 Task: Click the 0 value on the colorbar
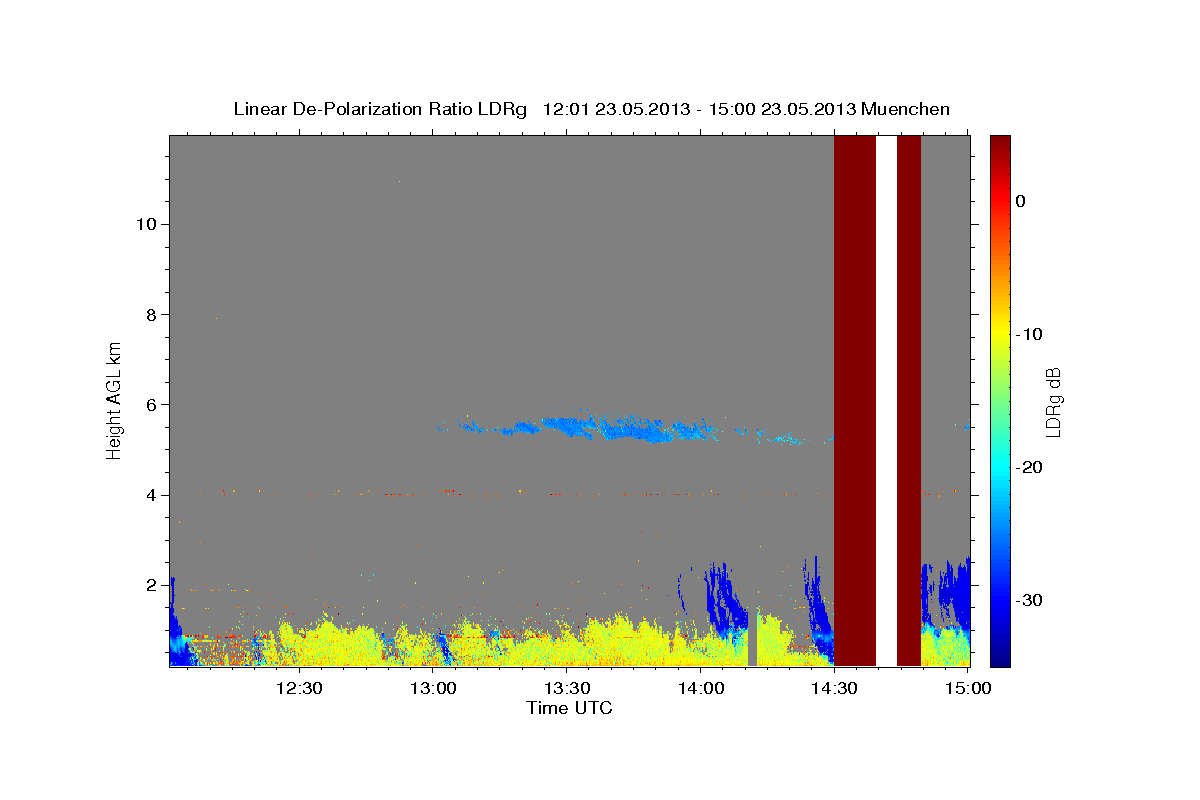point(1020,201)
